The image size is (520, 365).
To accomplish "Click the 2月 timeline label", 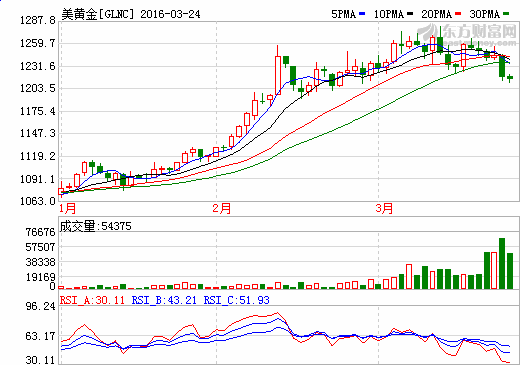I will 222,208.
